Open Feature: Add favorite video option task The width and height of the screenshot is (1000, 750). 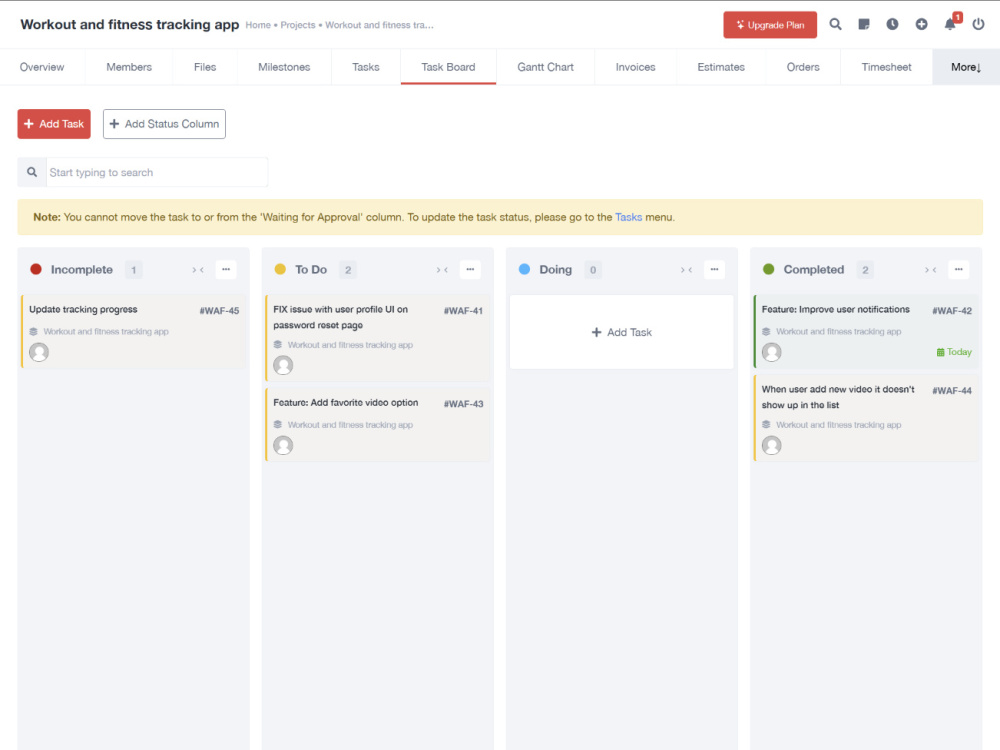[346, 403]
